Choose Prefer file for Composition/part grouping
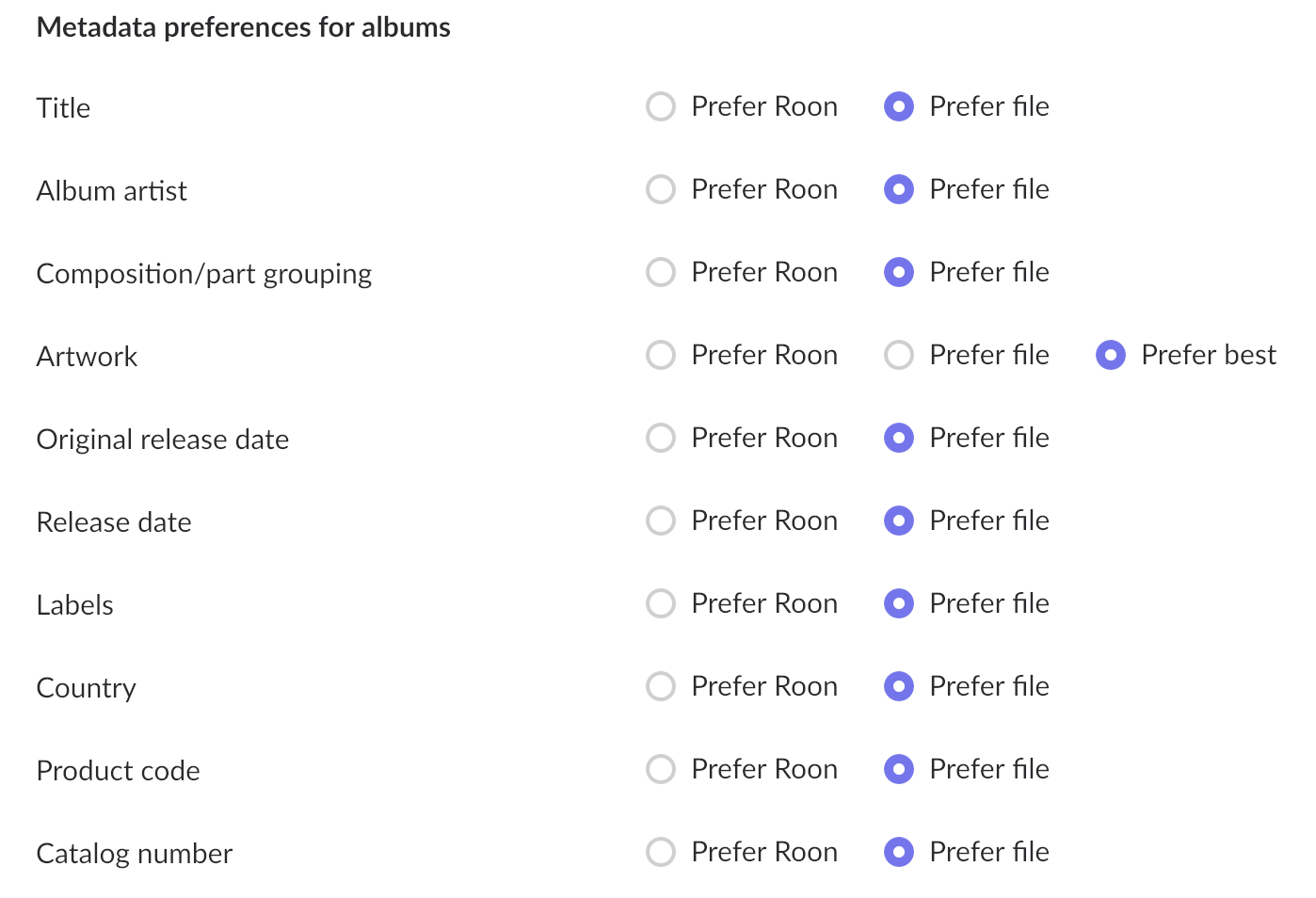Viewport: 1316px width, 898px height. 899,272
